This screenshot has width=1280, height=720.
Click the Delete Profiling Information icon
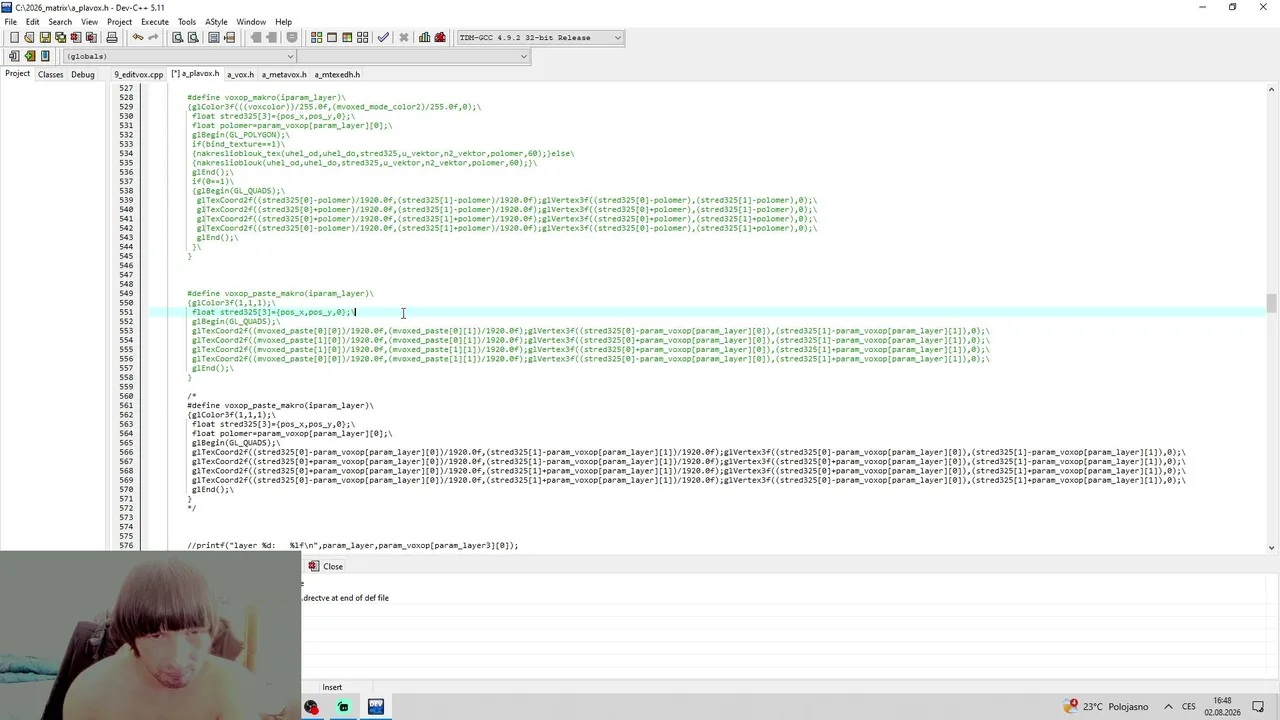[x=440, y=37]
